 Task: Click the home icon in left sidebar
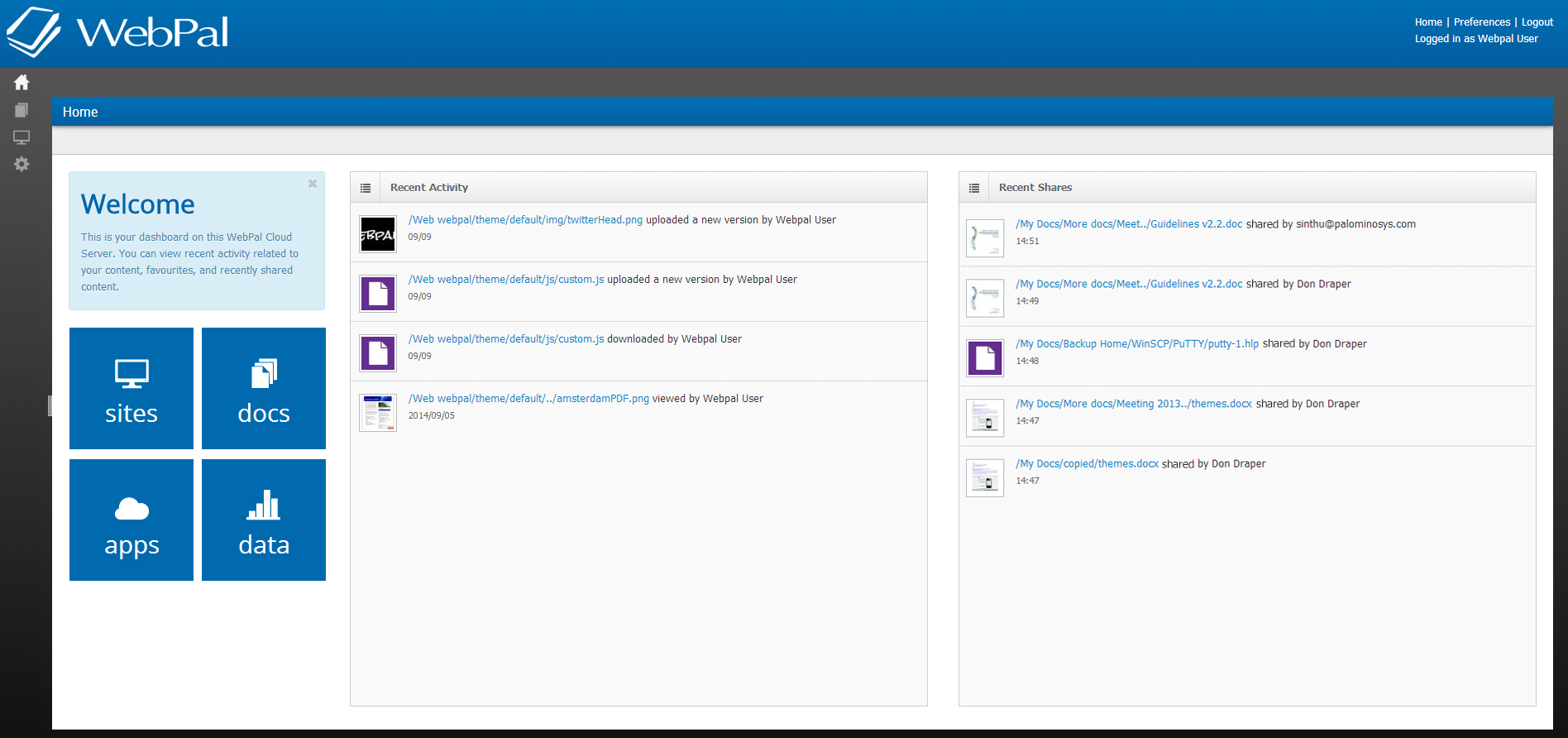coord(22,82)
